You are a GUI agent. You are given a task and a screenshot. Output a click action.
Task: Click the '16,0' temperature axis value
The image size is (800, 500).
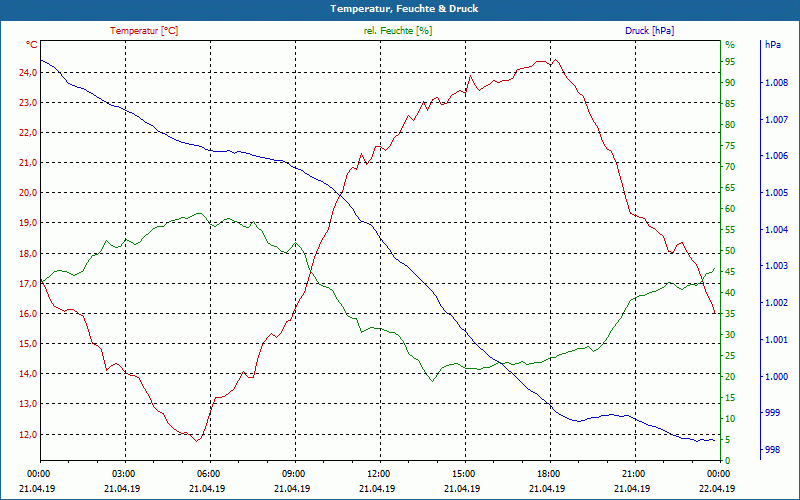[x=28, y=314]
